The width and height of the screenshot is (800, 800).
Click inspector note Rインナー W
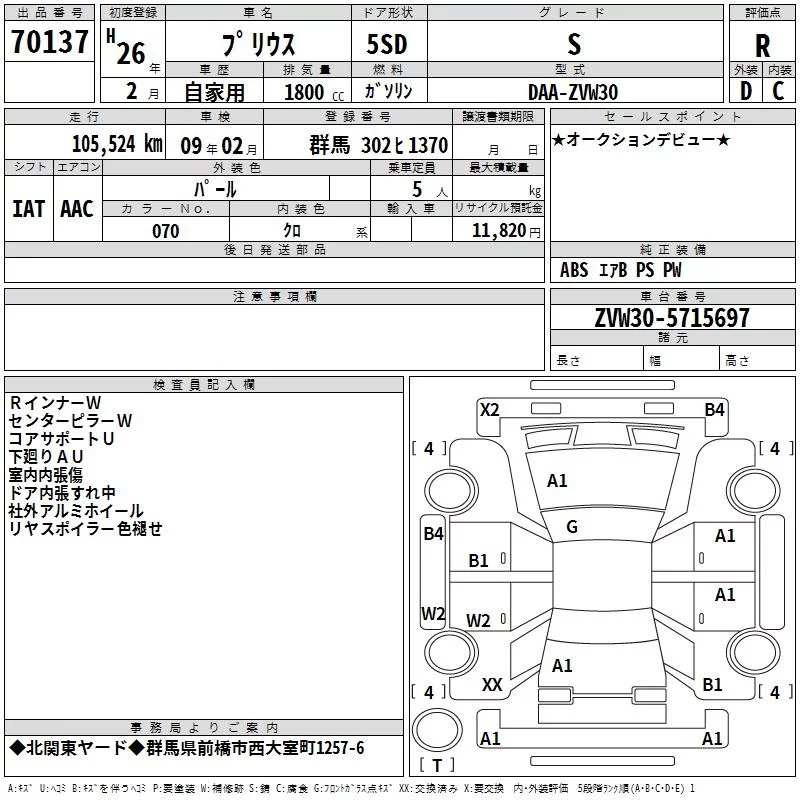coord(55,403)
